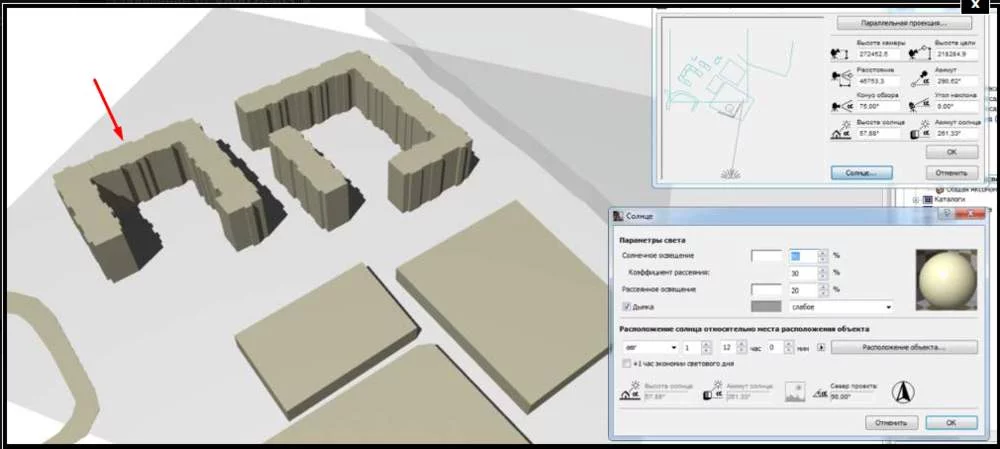Screen dimensions: 1000x449
Task: Click the camera height icon
Action: click(x=840, y=53)
